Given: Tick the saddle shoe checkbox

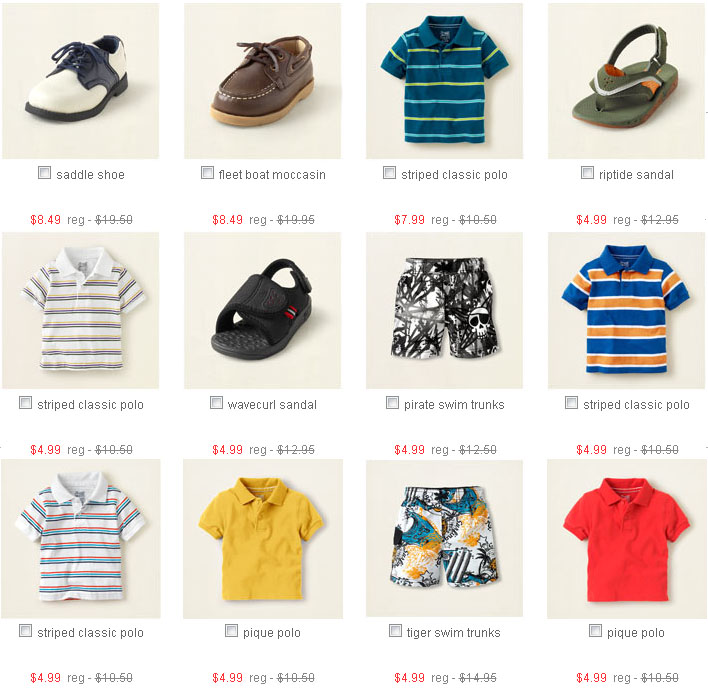Looking at the screenshot, I should coord(44,172).
